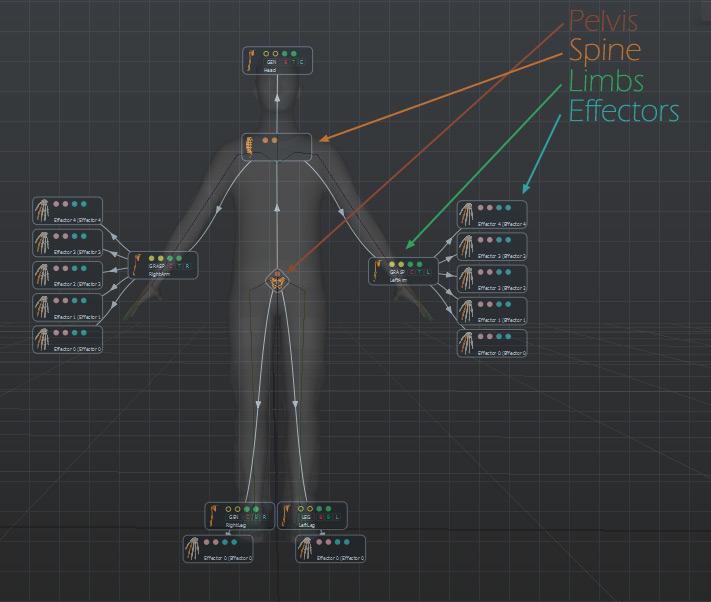This screenshot has height=602, width=711.
Task: Click the GEN tag on Head node
Action: pyautogui.click(x=271, y=62)
